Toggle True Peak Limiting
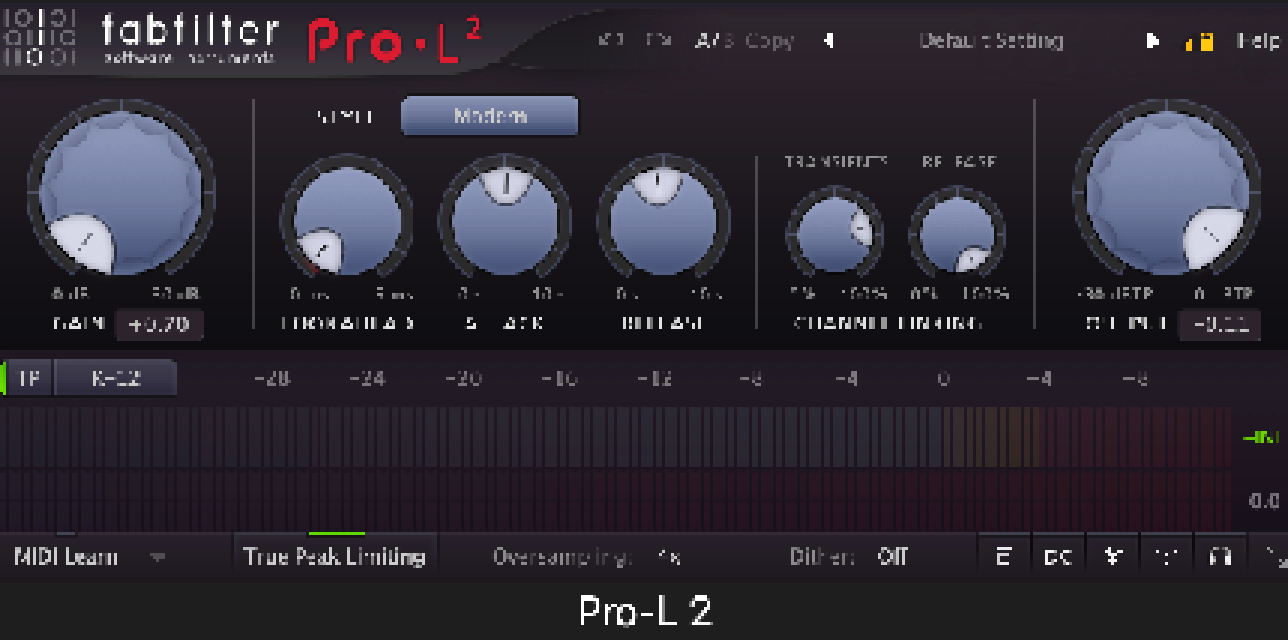Viewport: 1288px width, 640px height. pos(334,557)
